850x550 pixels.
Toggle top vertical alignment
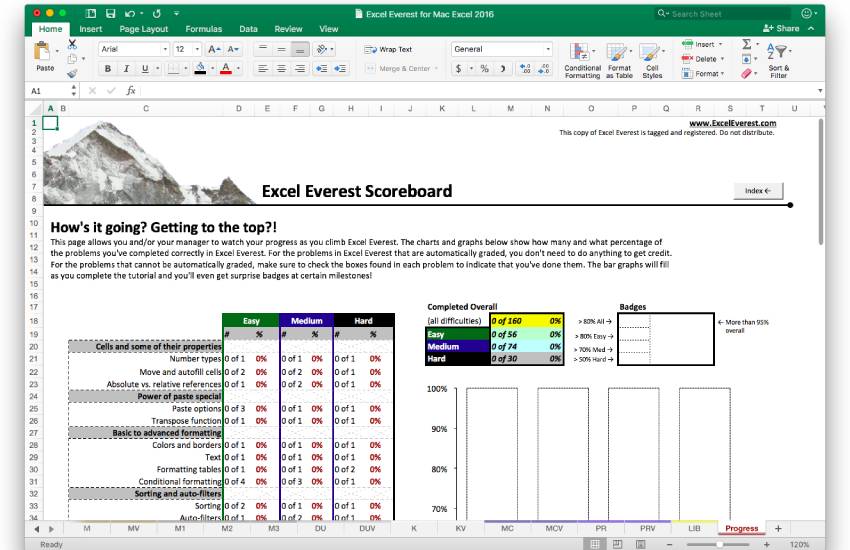(263, 49)
